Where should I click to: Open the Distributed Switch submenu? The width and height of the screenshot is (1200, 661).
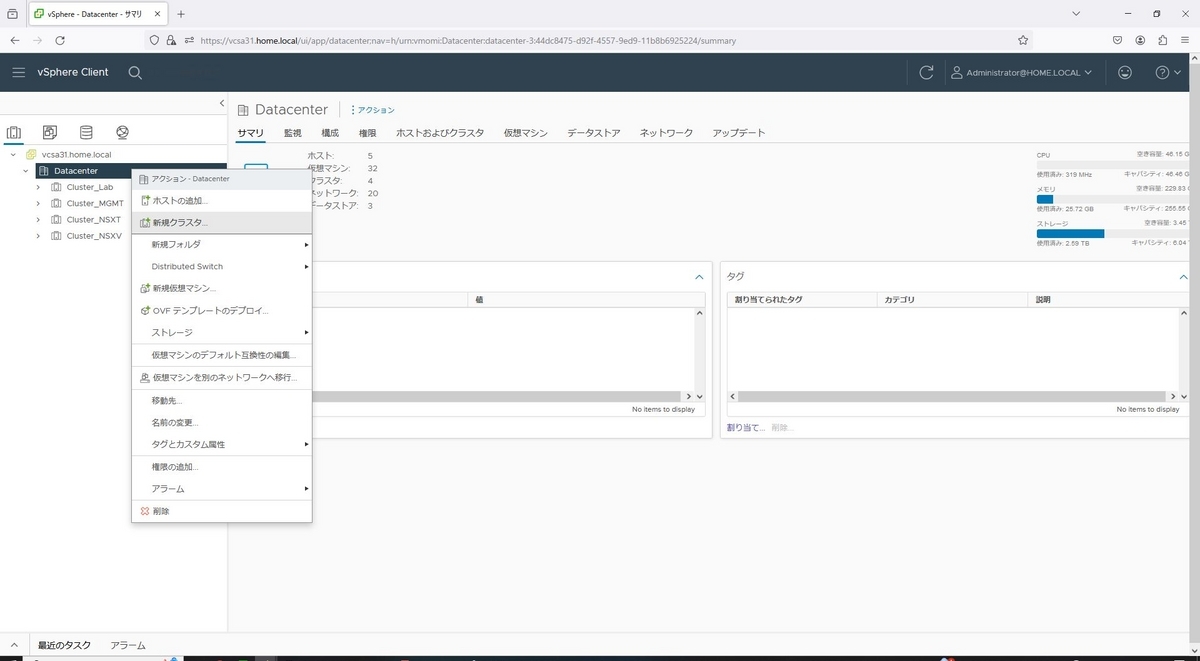coord(222,266)
